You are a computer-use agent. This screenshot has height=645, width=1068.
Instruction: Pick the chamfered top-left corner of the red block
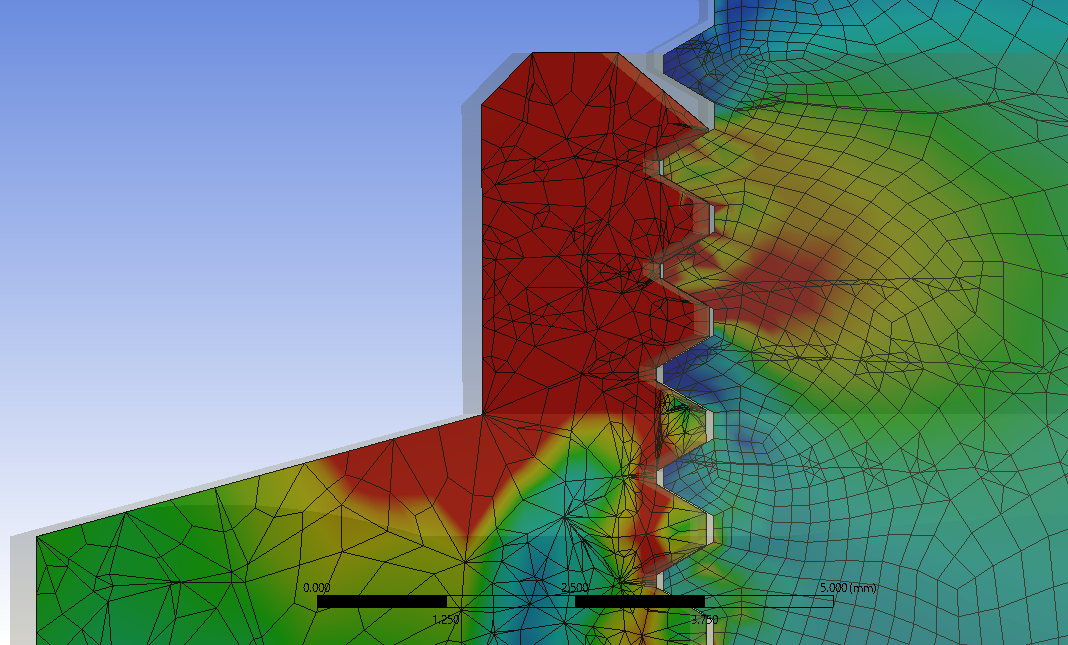tap(505, 78)
